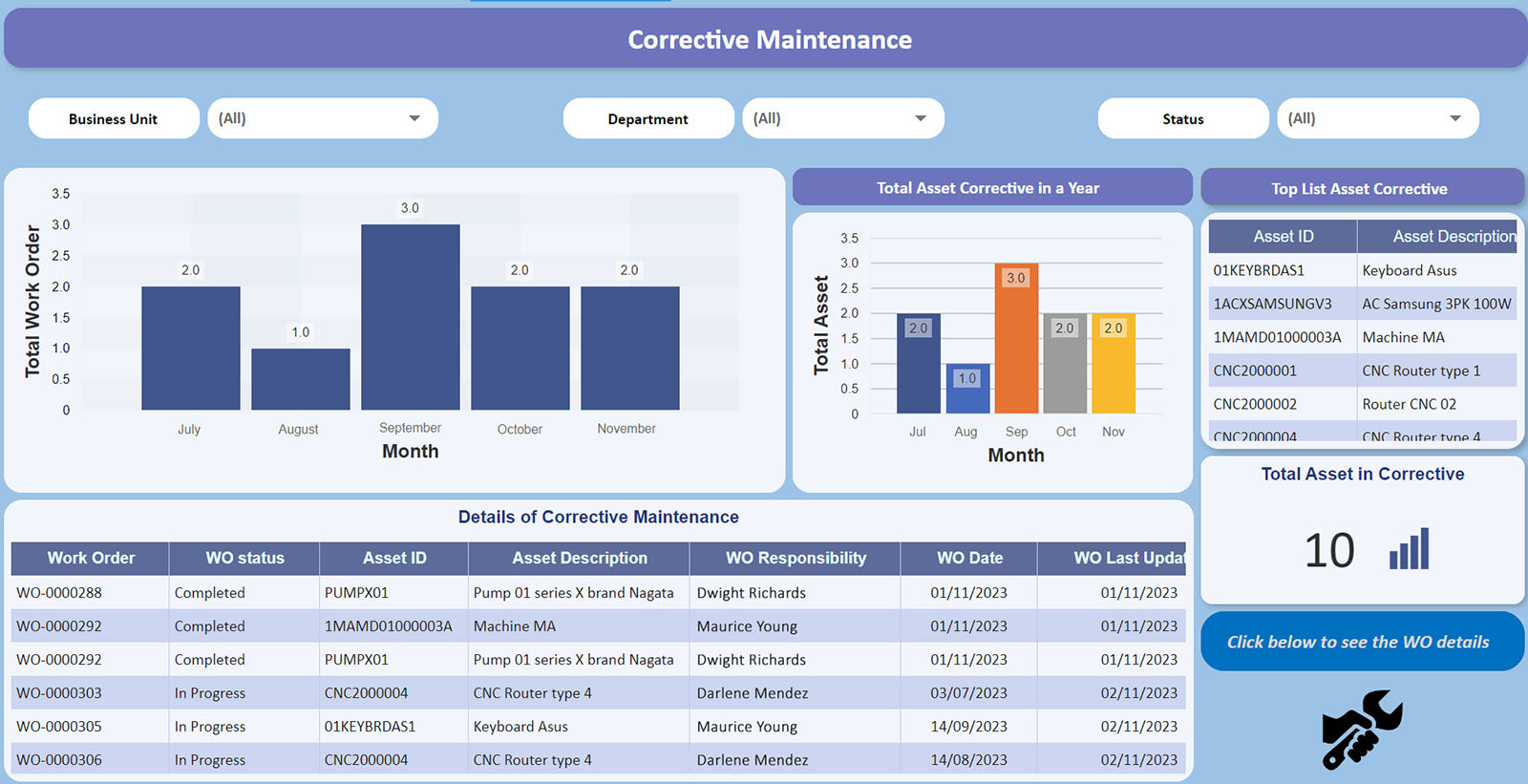Select CNC2000001 in Top List Asset table
This screenshot has width=1528, height=784.
pos(1255,371)
